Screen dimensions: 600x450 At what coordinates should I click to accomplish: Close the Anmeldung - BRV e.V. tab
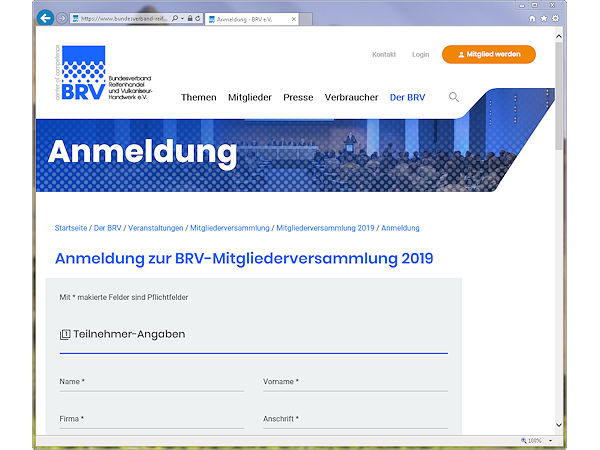pyautogui.click(x=293, y=19)
